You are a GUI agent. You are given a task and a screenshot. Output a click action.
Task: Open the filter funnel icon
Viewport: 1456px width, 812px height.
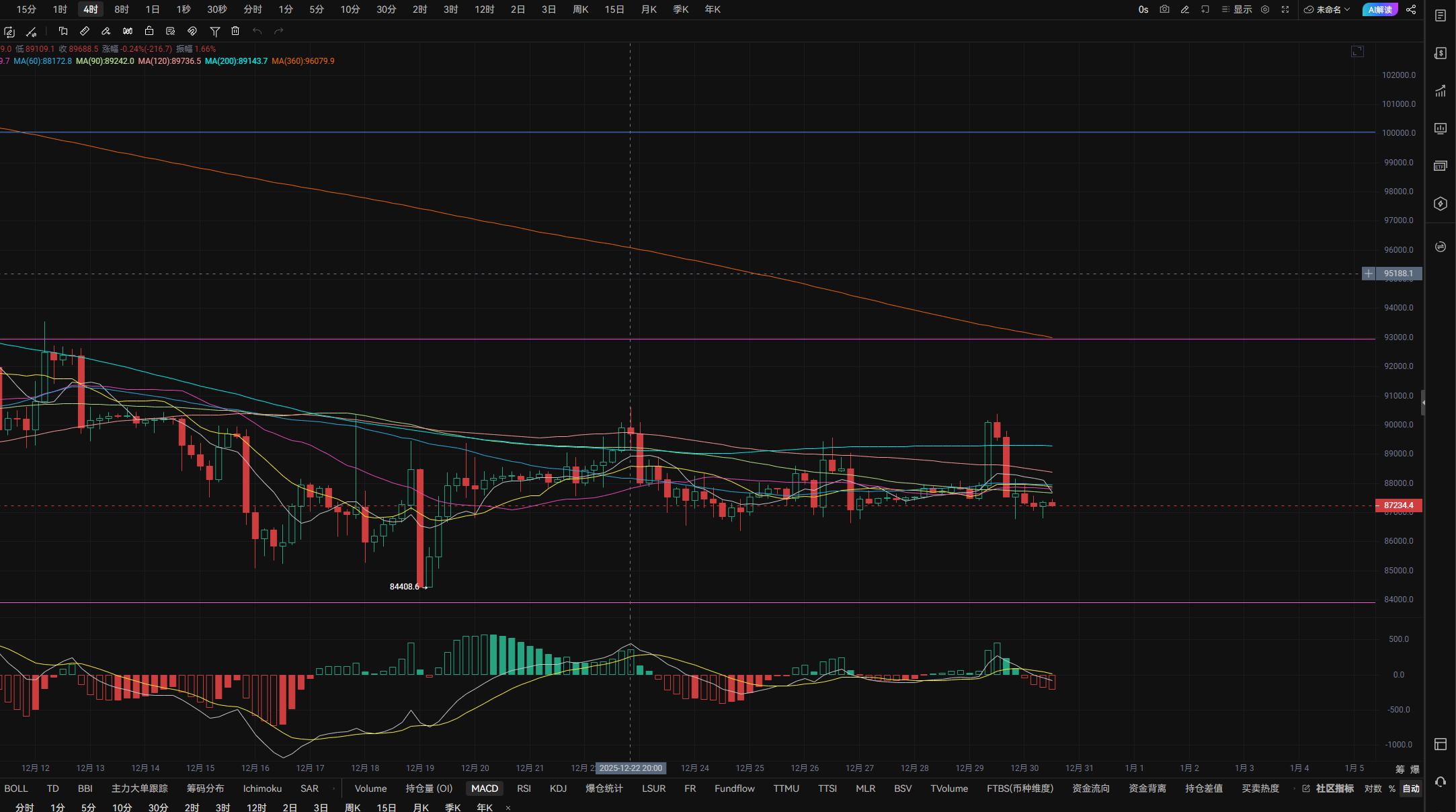215,31
